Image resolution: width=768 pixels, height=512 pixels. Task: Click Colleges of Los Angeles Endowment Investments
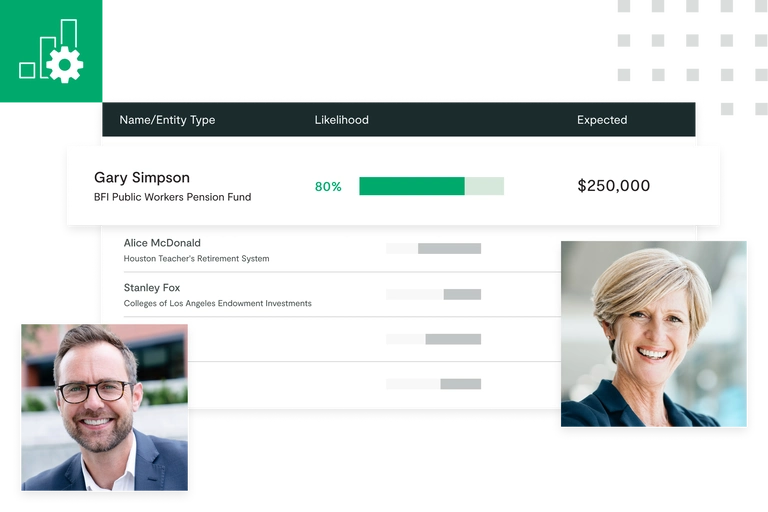(x=217, y=303)
